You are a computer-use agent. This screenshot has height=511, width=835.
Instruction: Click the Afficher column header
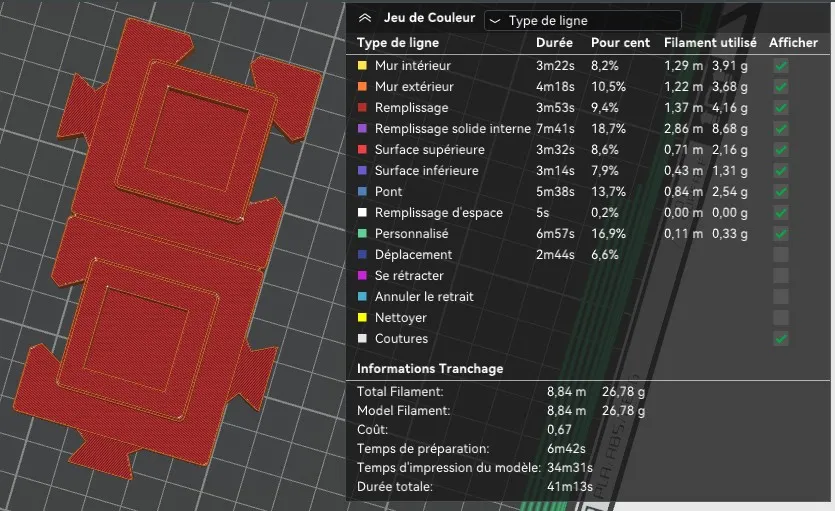pos(793,43)
